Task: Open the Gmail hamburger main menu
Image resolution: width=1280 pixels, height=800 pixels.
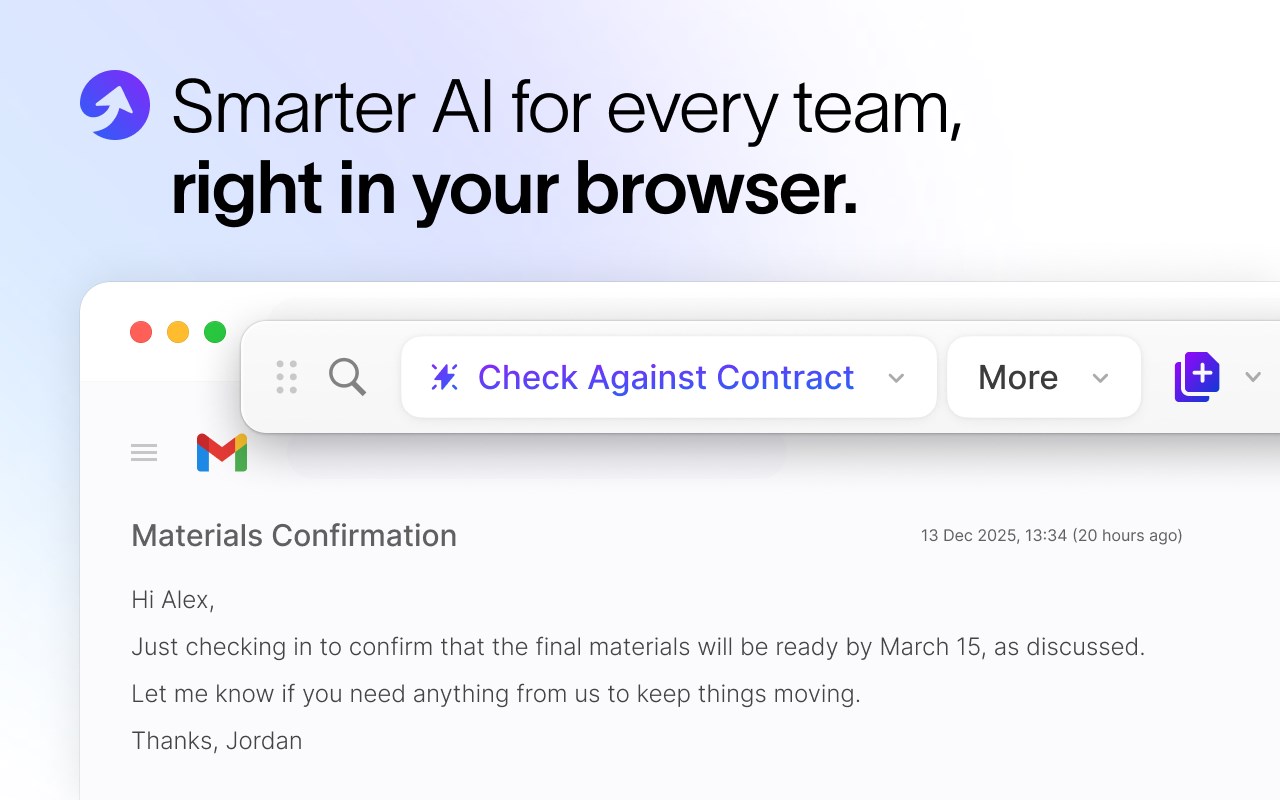Action: tap(144, 453)
